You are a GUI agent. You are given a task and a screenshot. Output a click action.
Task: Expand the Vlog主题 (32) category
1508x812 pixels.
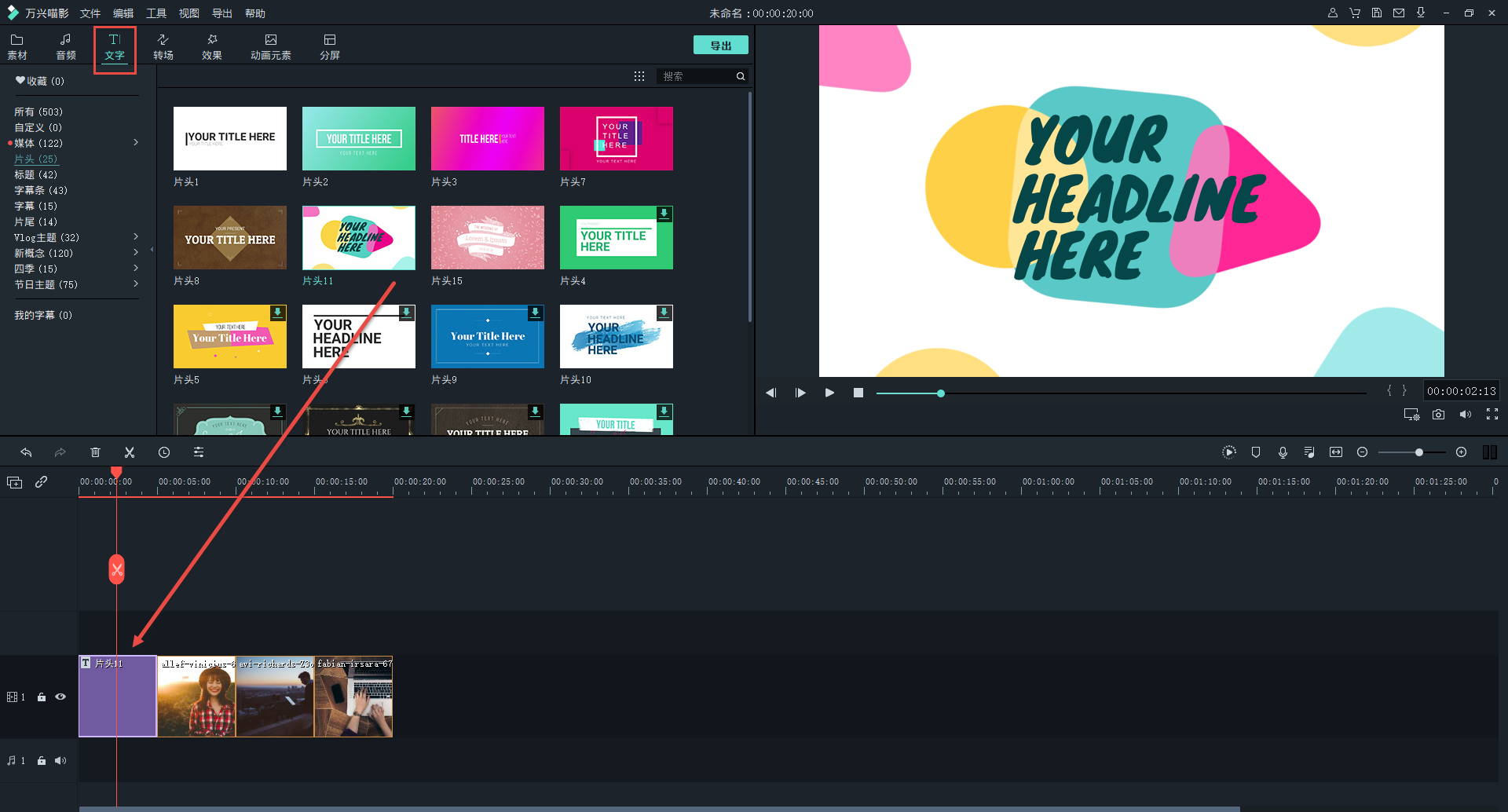point(136,237)
